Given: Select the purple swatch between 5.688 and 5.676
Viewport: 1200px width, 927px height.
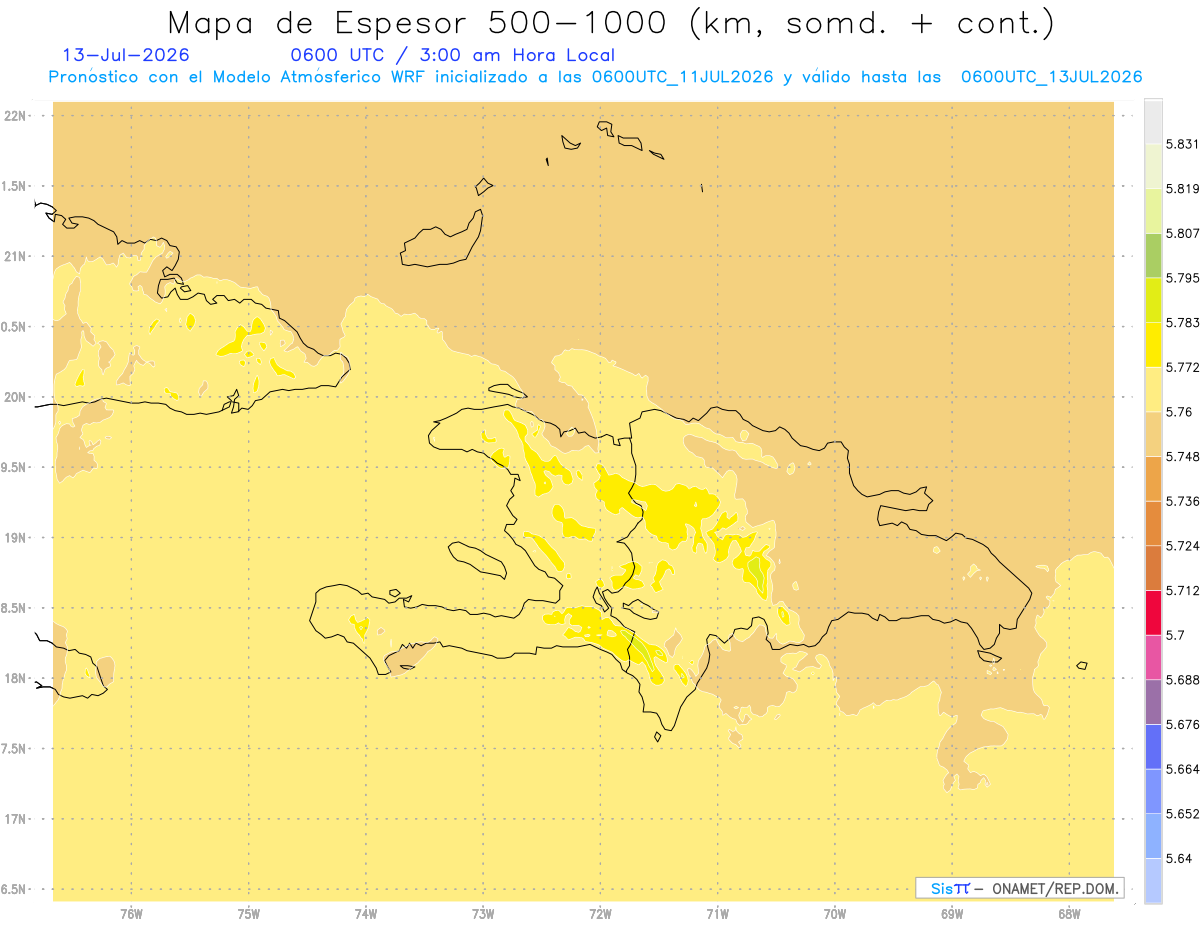Looking at the screenshot, I should (x=1153, y=702).
